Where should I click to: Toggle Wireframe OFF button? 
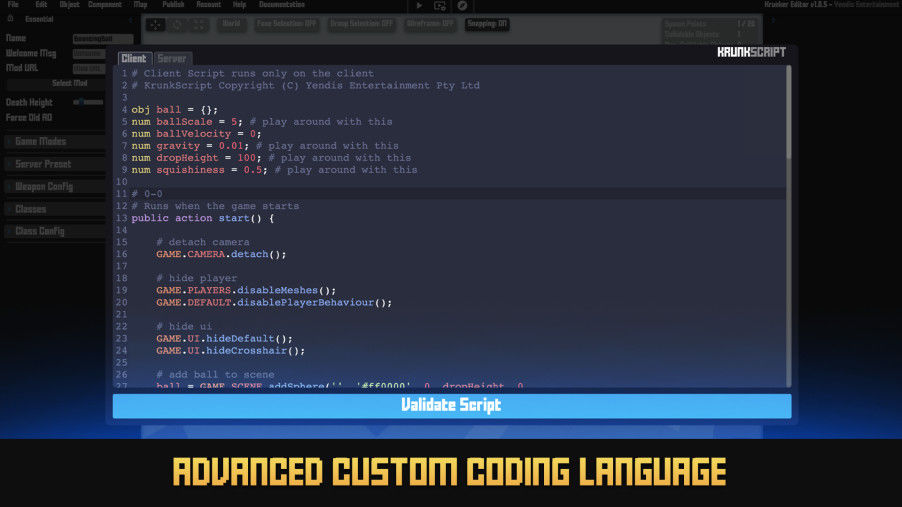click(x=430, y=23)
